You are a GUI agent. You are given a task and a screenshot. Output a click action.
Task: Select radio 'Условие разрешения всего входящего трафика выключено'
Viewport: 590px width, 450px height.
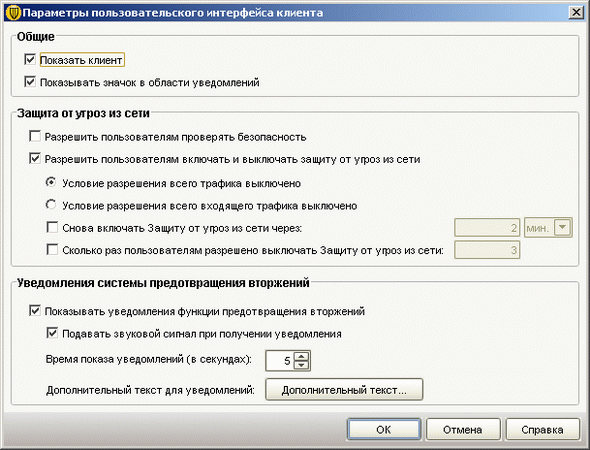click(51, 205)
